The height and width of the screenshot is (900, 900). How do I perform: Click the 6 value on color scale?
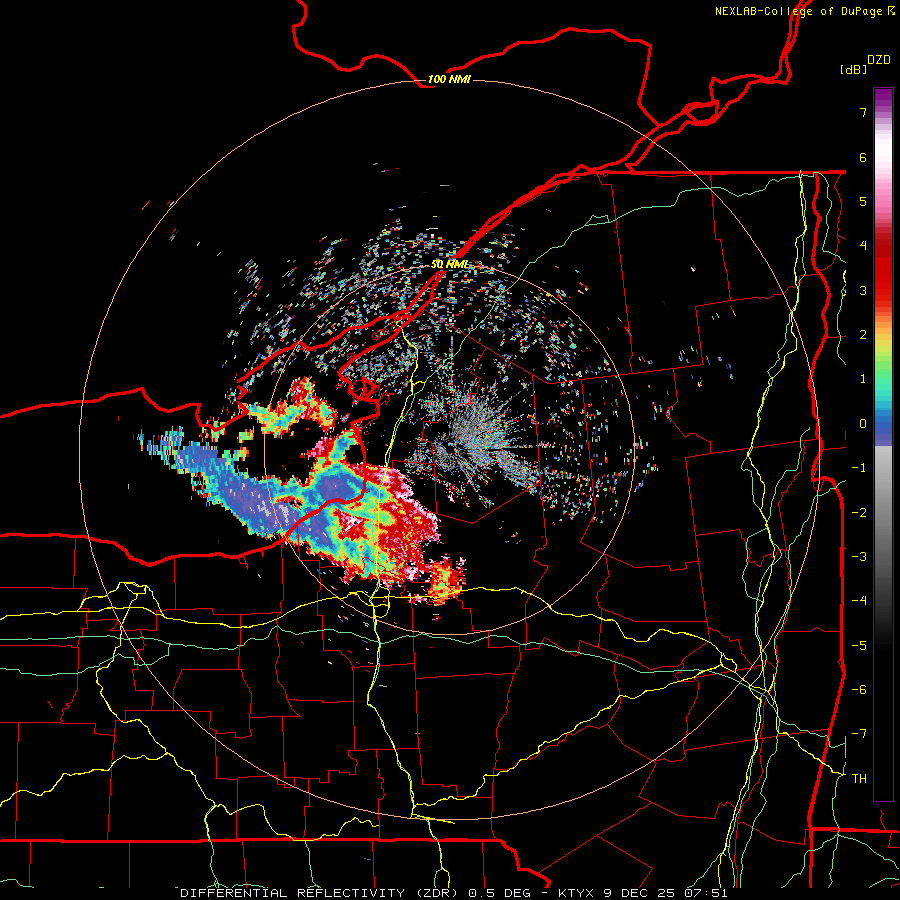click(x=863, y=157)
